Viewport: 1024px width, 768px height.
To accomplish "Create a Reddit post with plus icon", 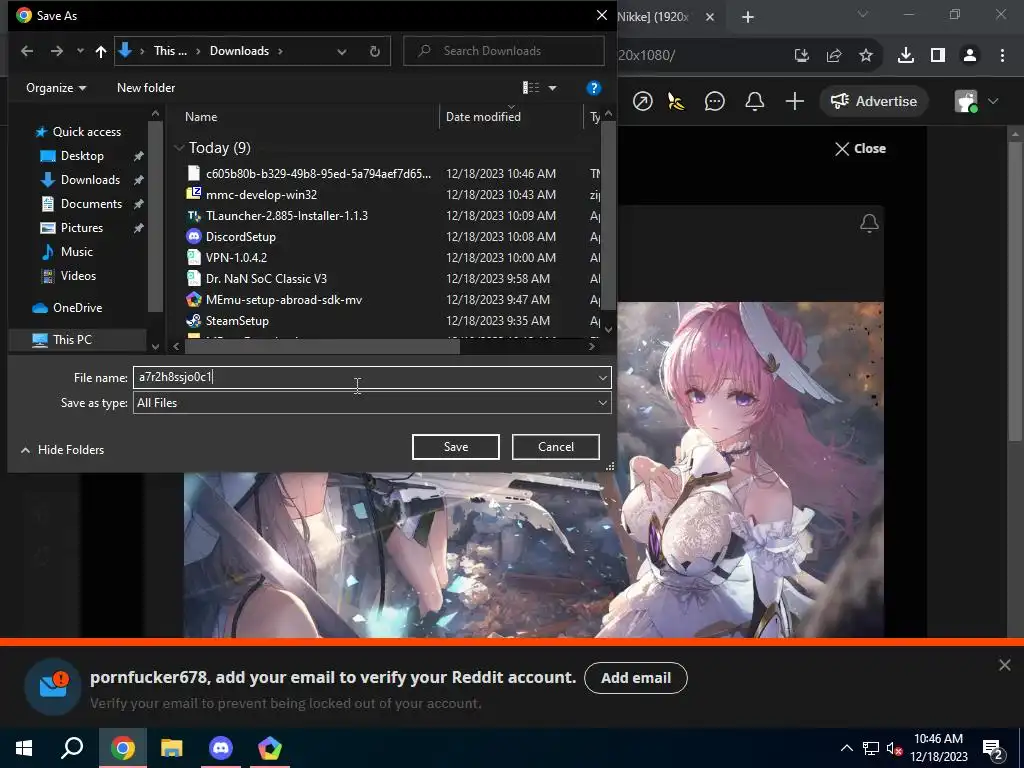I will 795,101.
